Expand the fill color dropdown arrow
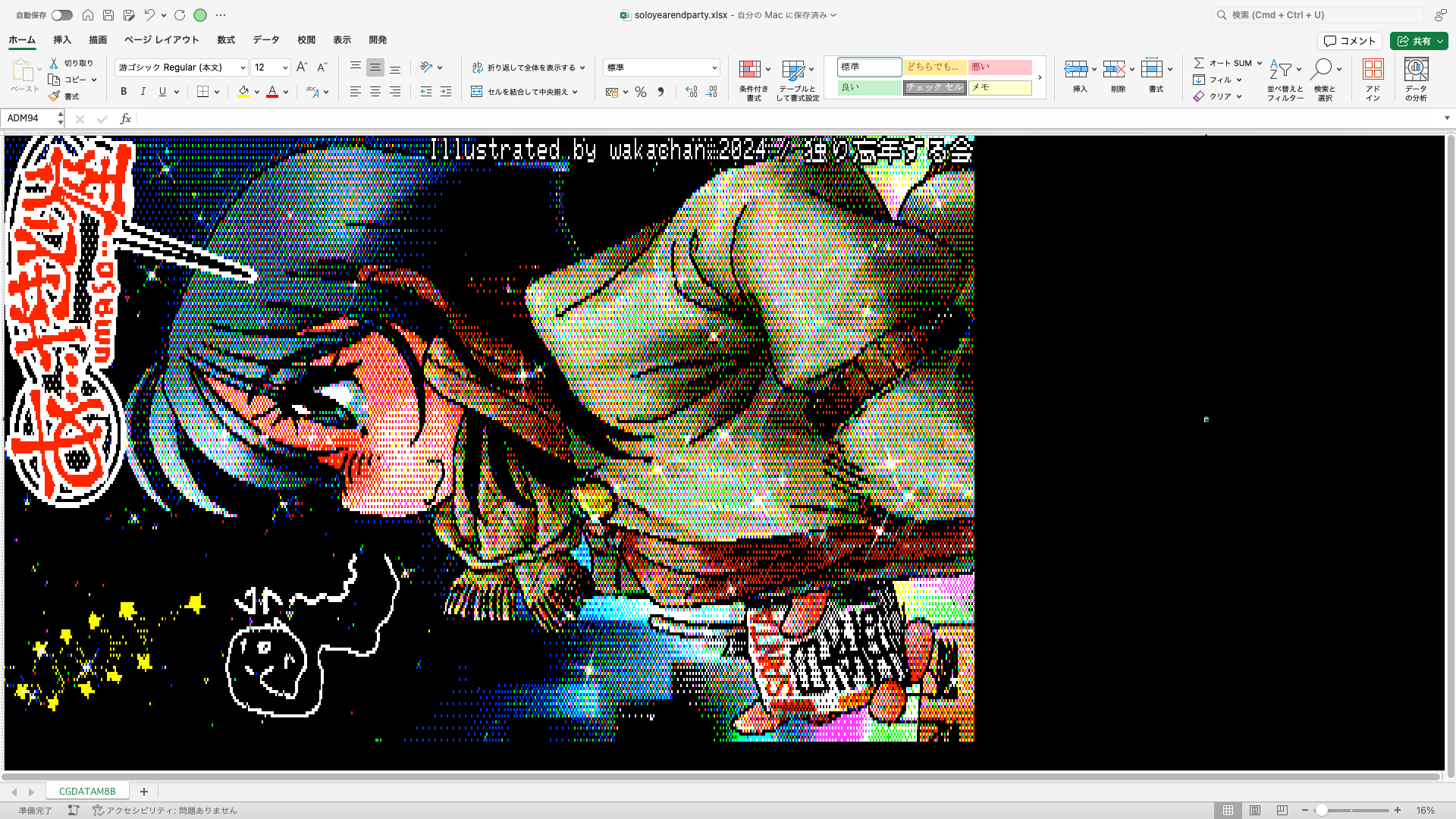Viewport: 1456px width, 819px height. pos(257,92)
